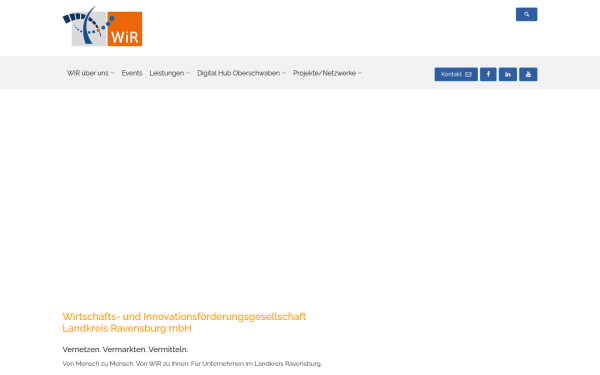Open the YouTube channel icon button
600x375 pixels.
528,74
